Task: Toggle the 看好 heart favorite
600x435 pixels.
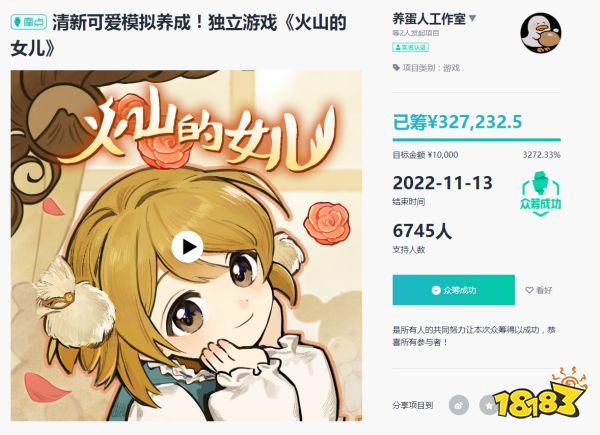Action: click(539, 290)
